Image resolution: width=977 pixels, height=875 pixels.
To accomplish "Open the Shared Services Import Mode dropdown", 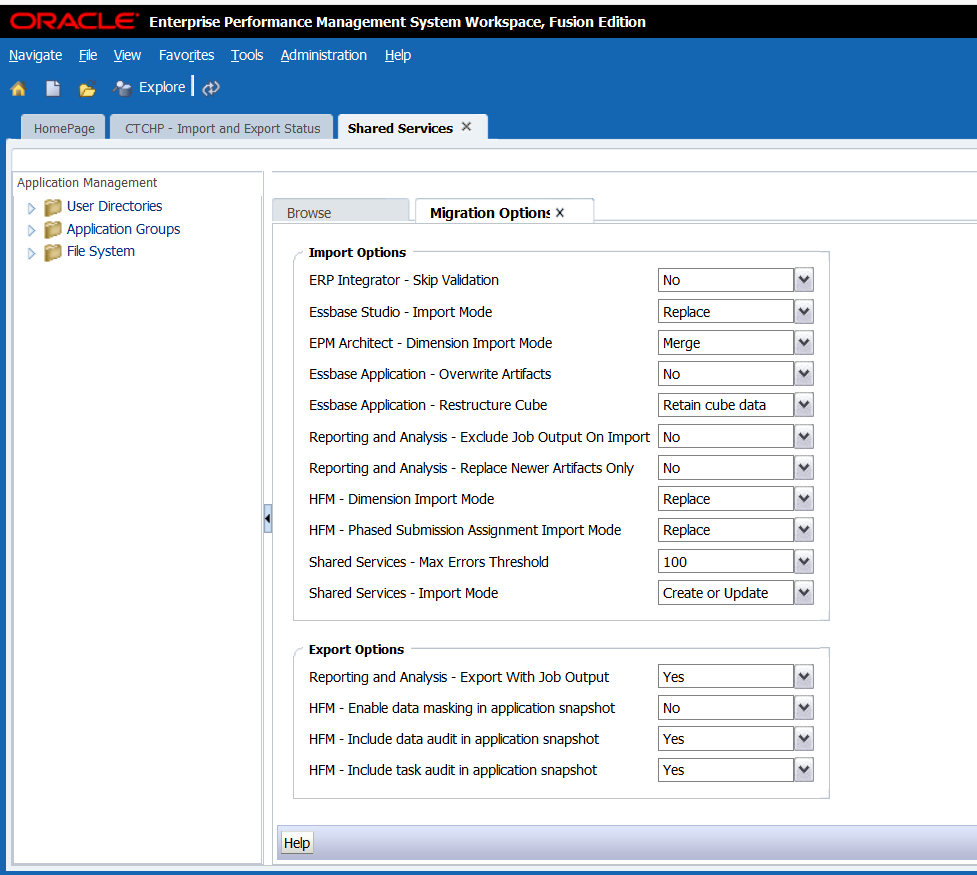I will pos(803,592).
